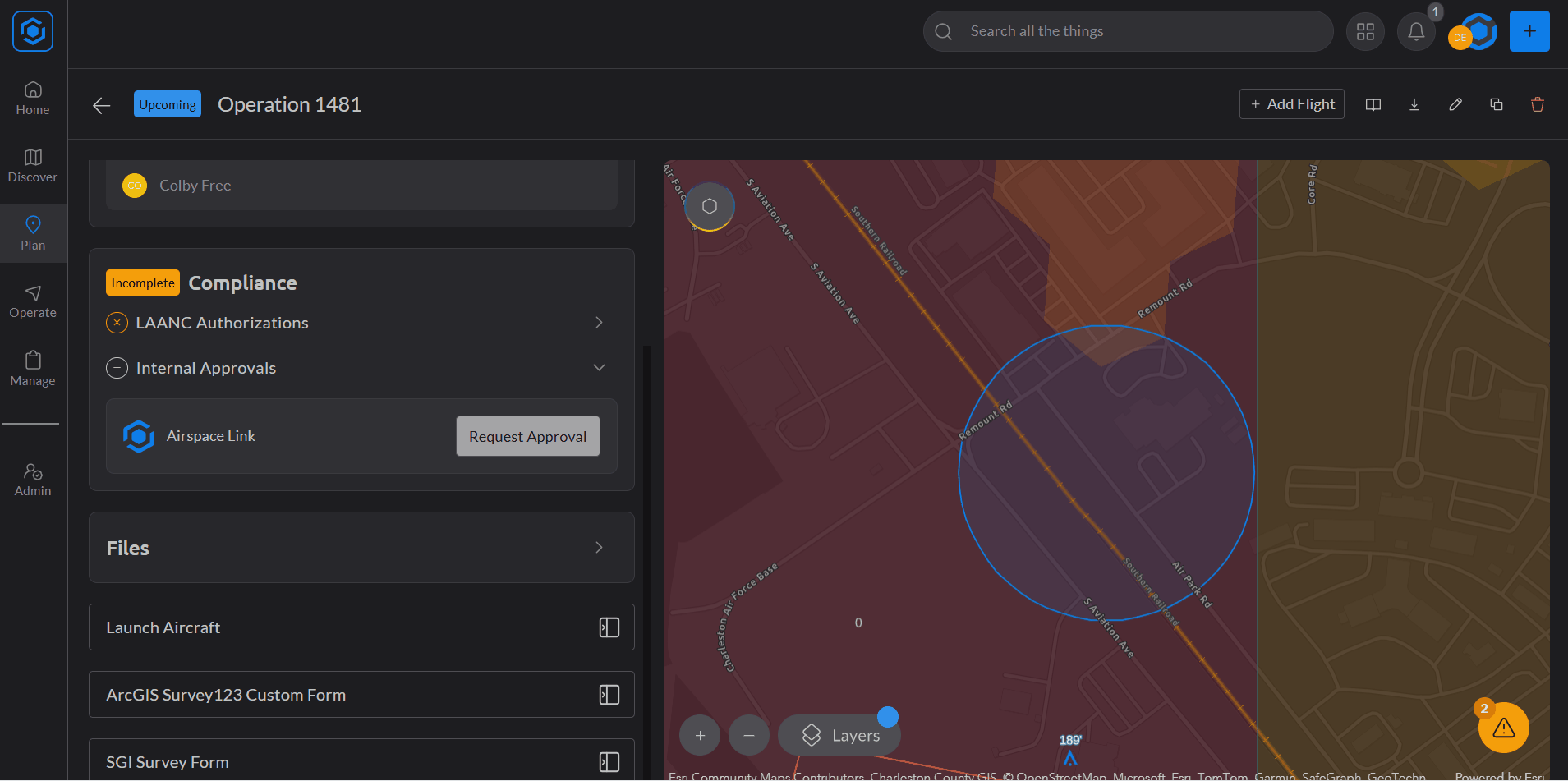Open the Discover section in the sidebar
The image size is (1568, 781).
[x=33, y=165]
